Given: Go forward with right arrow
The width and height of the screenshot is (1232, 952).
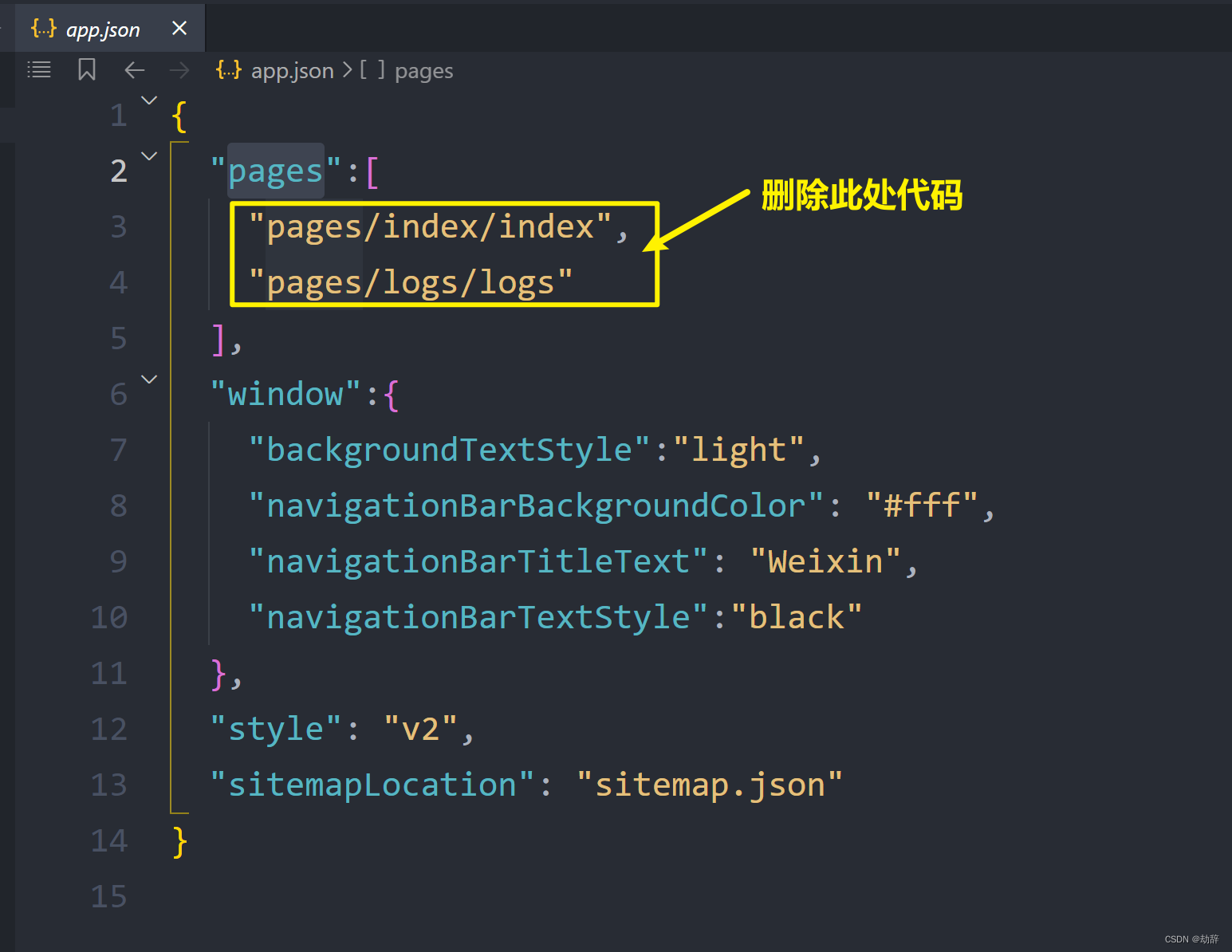Looking at the screenshot, I should 179,70.
